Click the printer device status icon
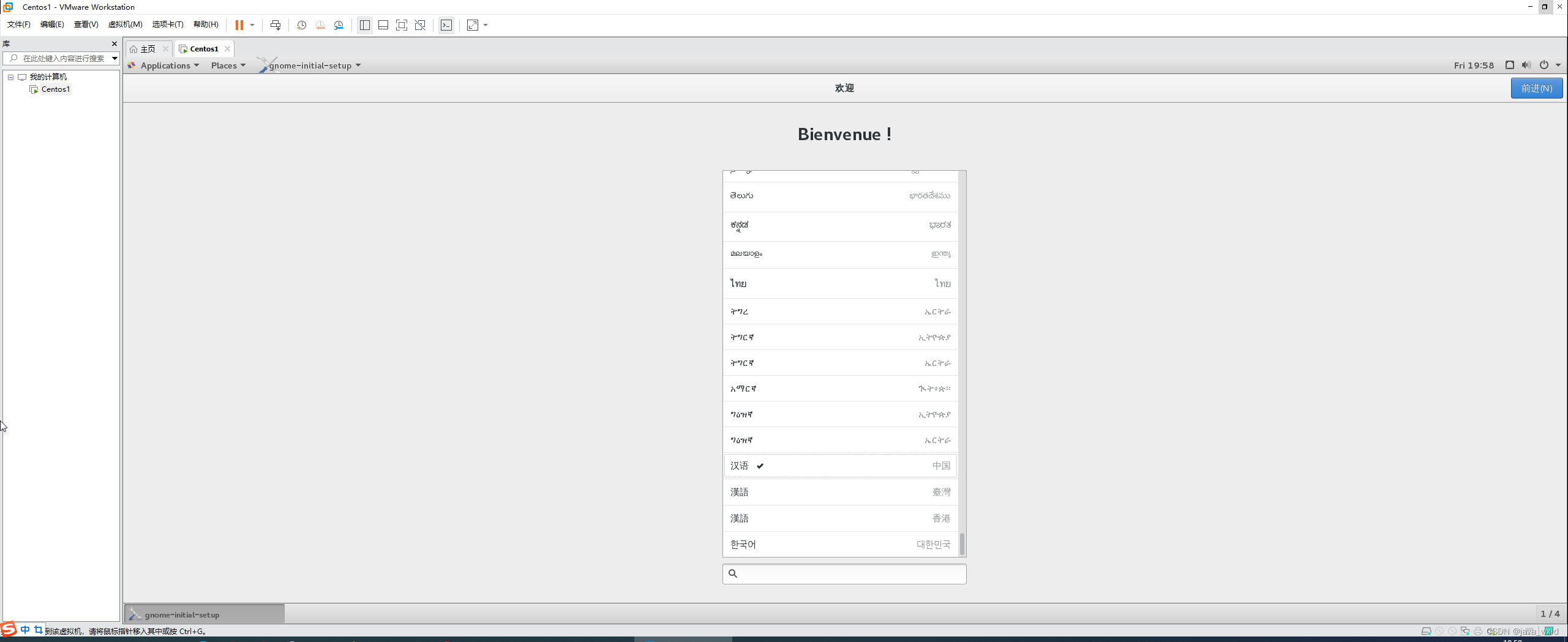The image size is (1568, 642). (1478, 632)
